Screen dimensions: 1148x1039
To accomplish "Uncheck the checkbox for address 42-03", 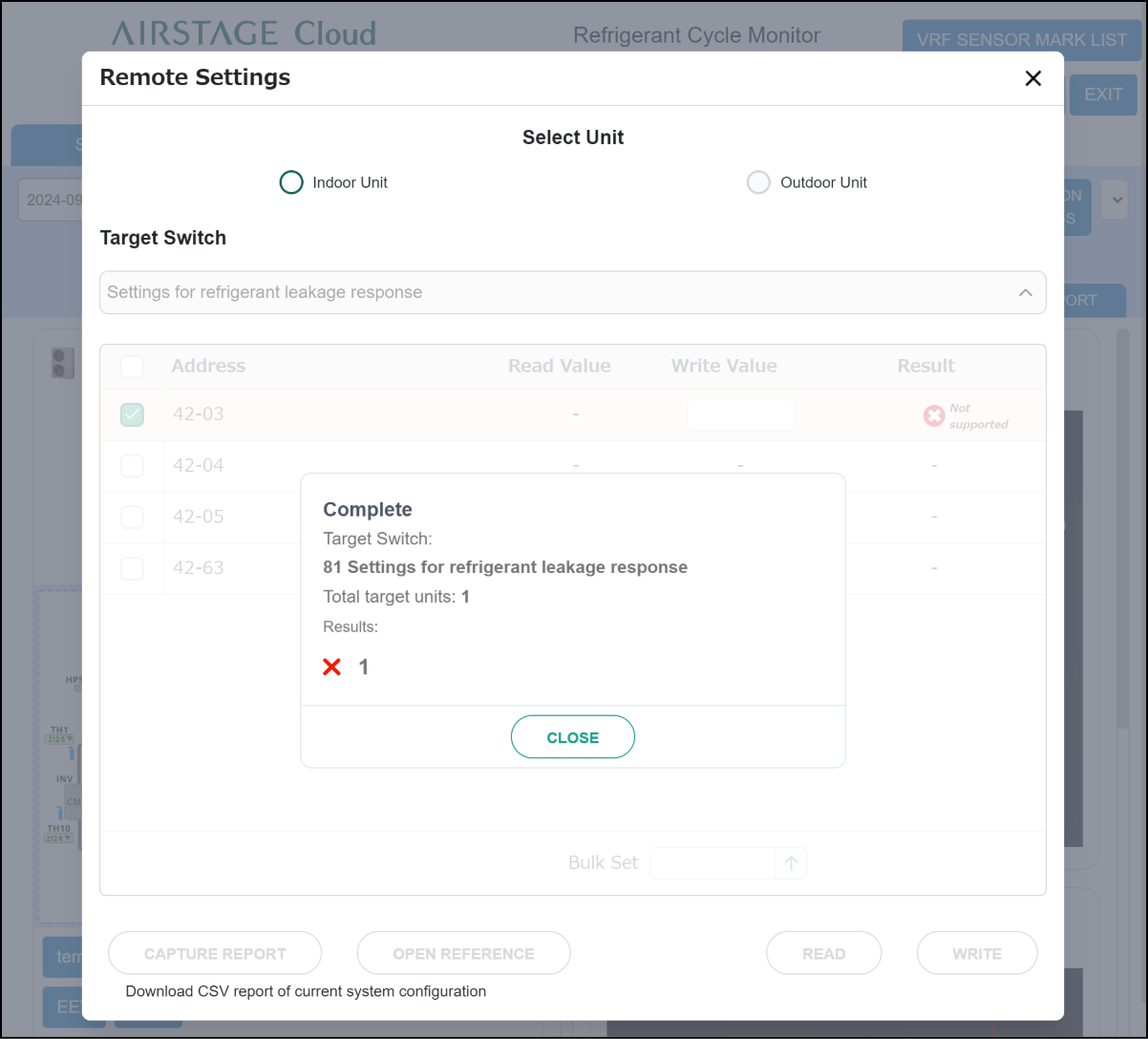I will click(x=132, y=414).
